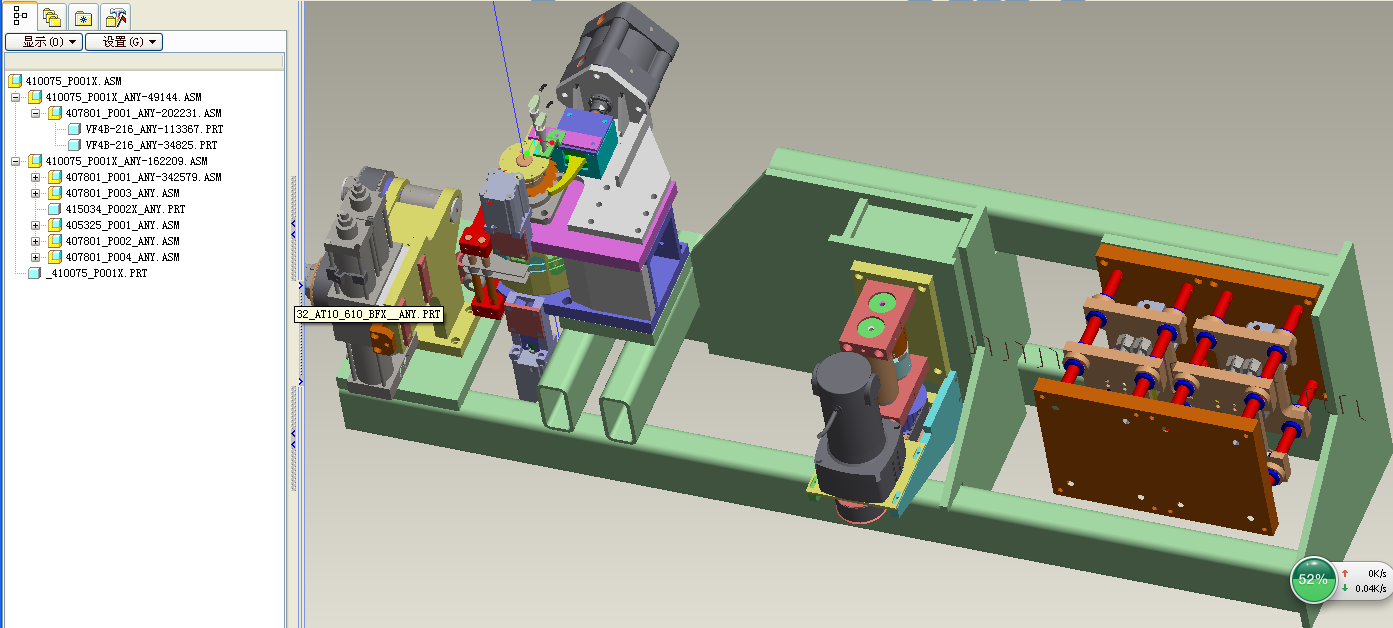Image resolution: width=1393 pixels, height=628 pixels.
Task: Select the dark gray motor at frame center
Action: [x=856, y=425]
